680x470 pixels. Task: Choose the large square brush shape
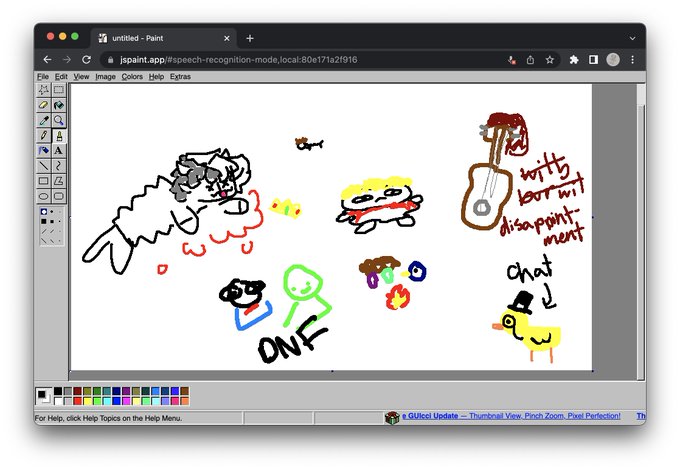point(44,222)
